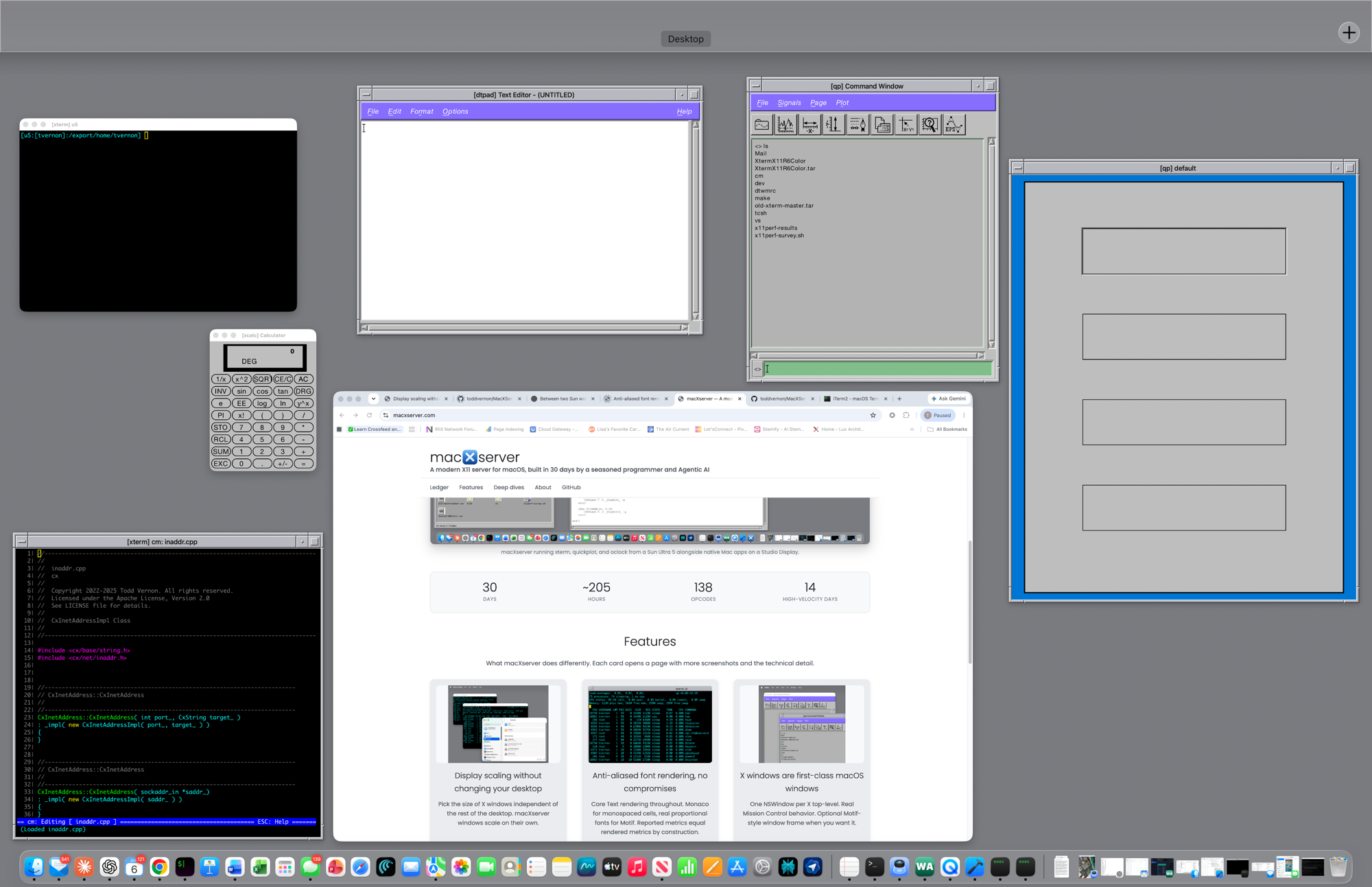
Task: Expand hidden bookmarks overflow chevron
Action: [912, 429]
